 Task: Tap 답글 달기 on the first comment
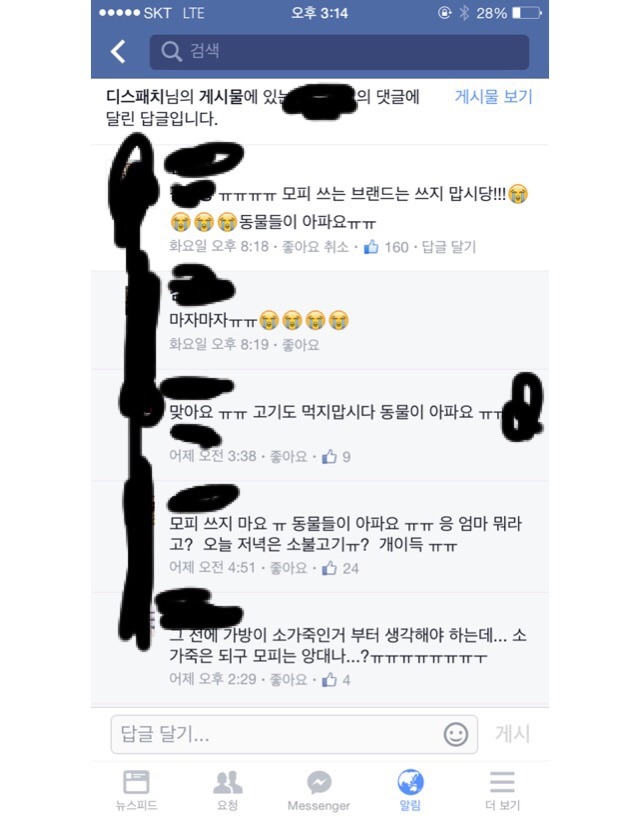click(449, 247)
